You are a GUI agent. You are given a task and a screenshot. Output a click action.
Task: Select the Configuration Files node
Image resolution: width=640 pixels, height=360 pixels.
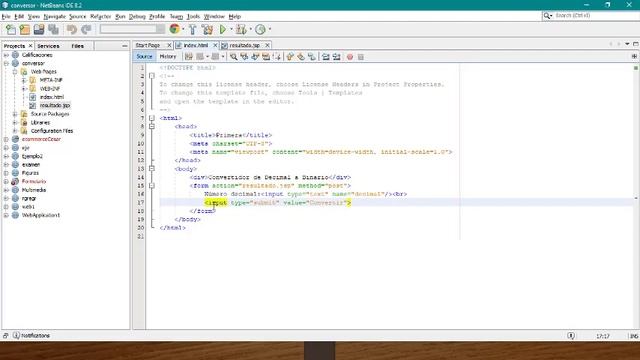point(52,131)
